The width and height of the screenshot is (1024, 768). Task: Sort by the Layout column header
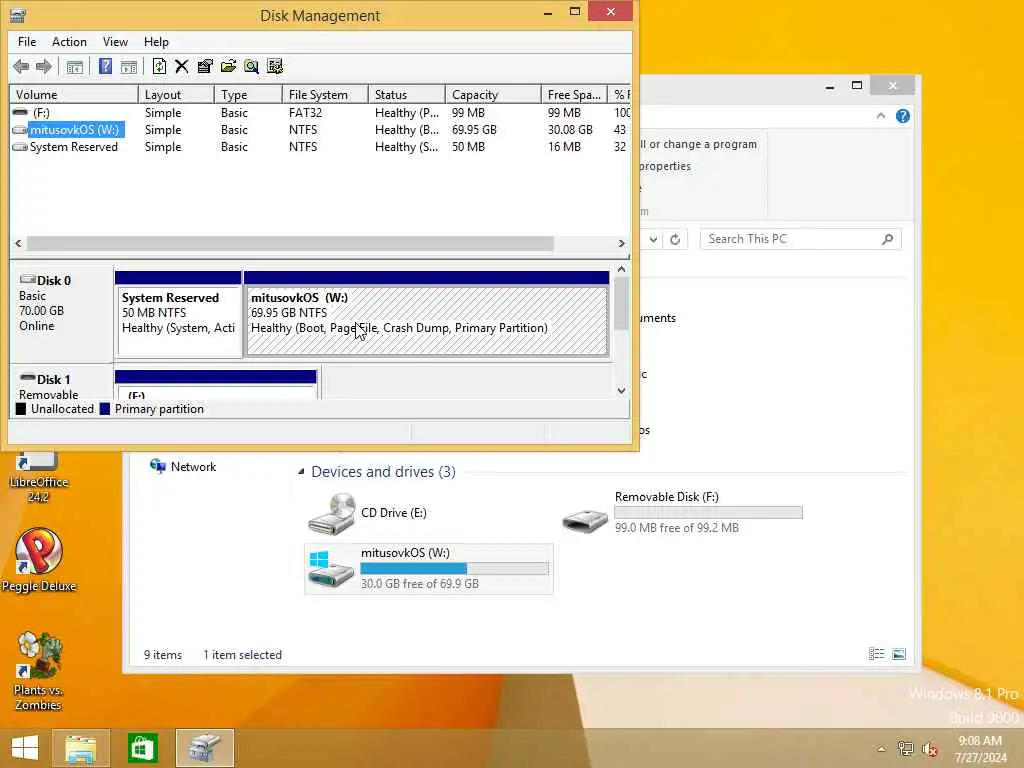tap(176, 95)
